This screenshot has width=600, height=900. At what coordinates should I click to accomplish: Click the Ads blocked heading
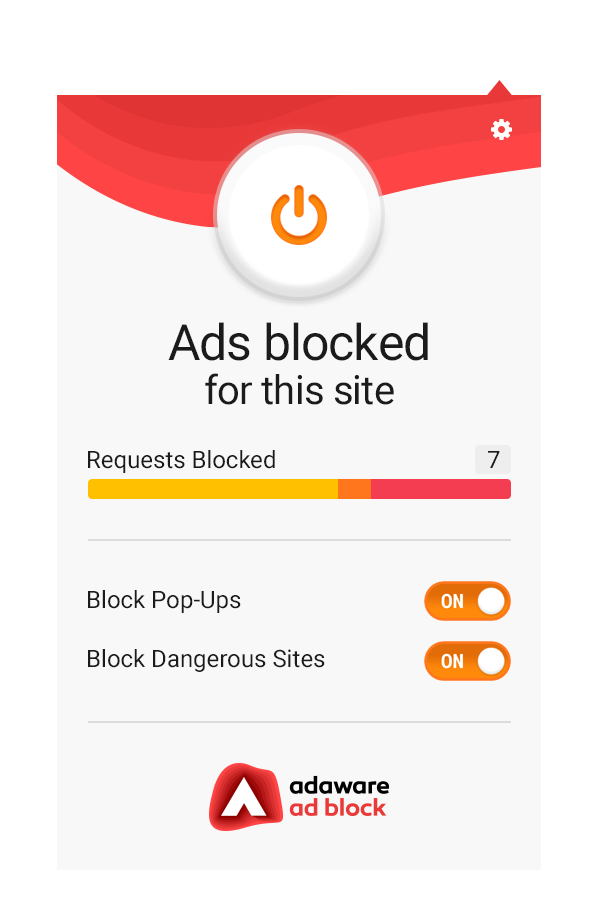coord(299,343)
